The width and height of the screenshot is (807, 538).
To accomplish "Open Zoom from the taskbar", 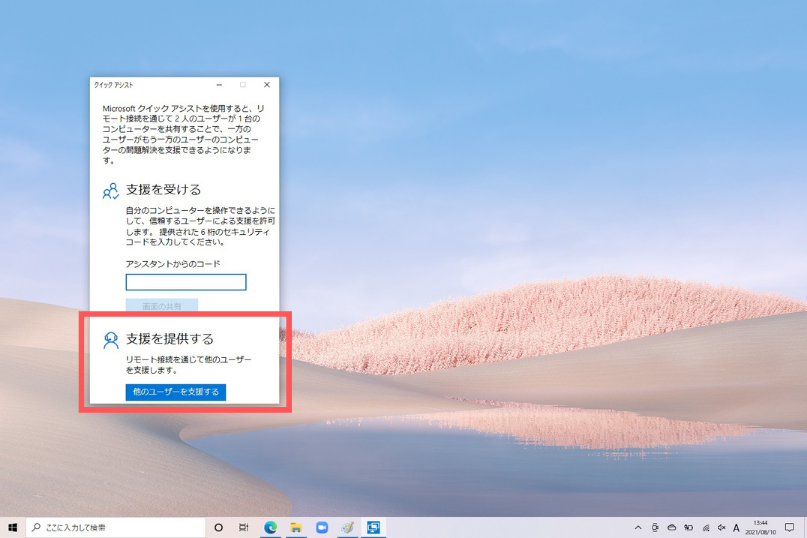I will [x=322, y=527].
